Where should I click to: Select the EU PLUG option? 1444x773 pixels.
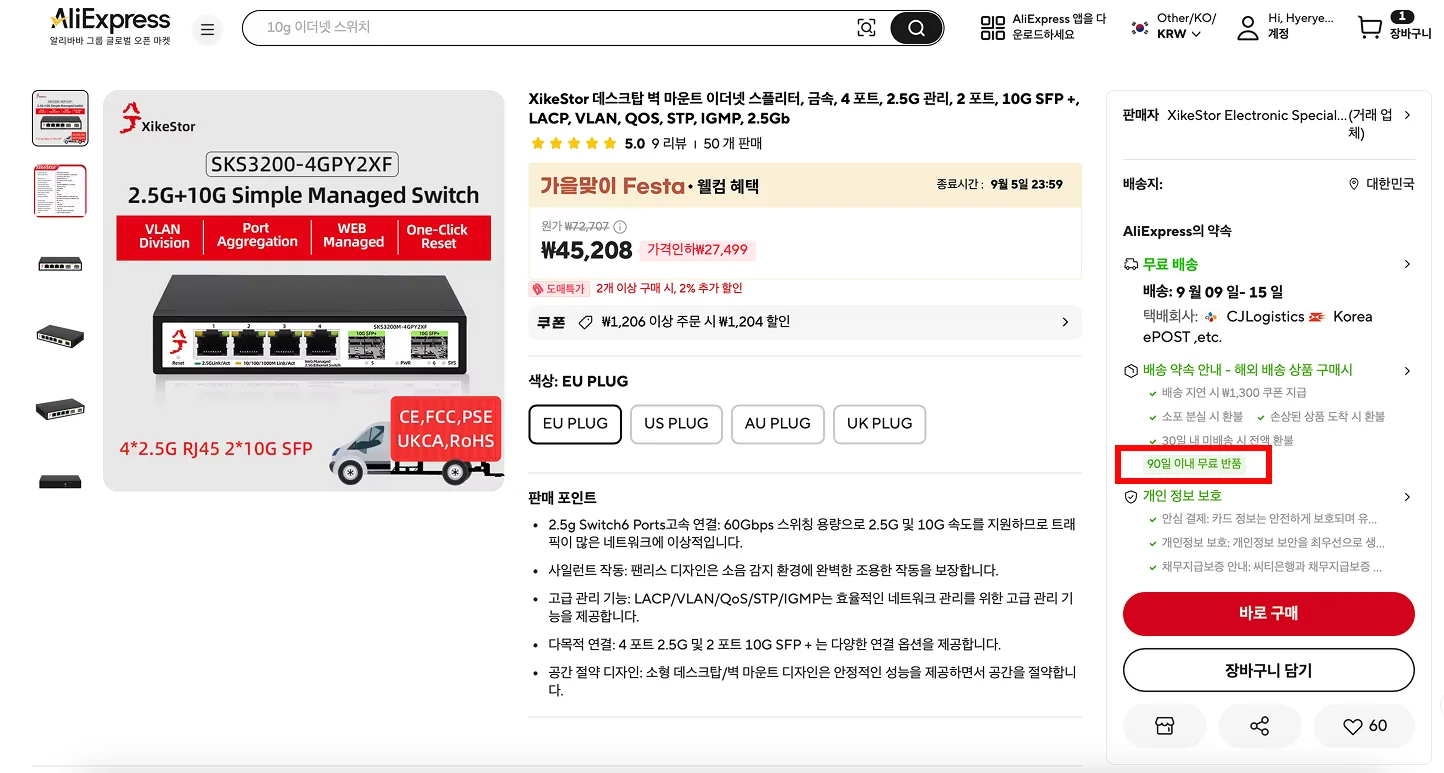click(x=575, y=423)
